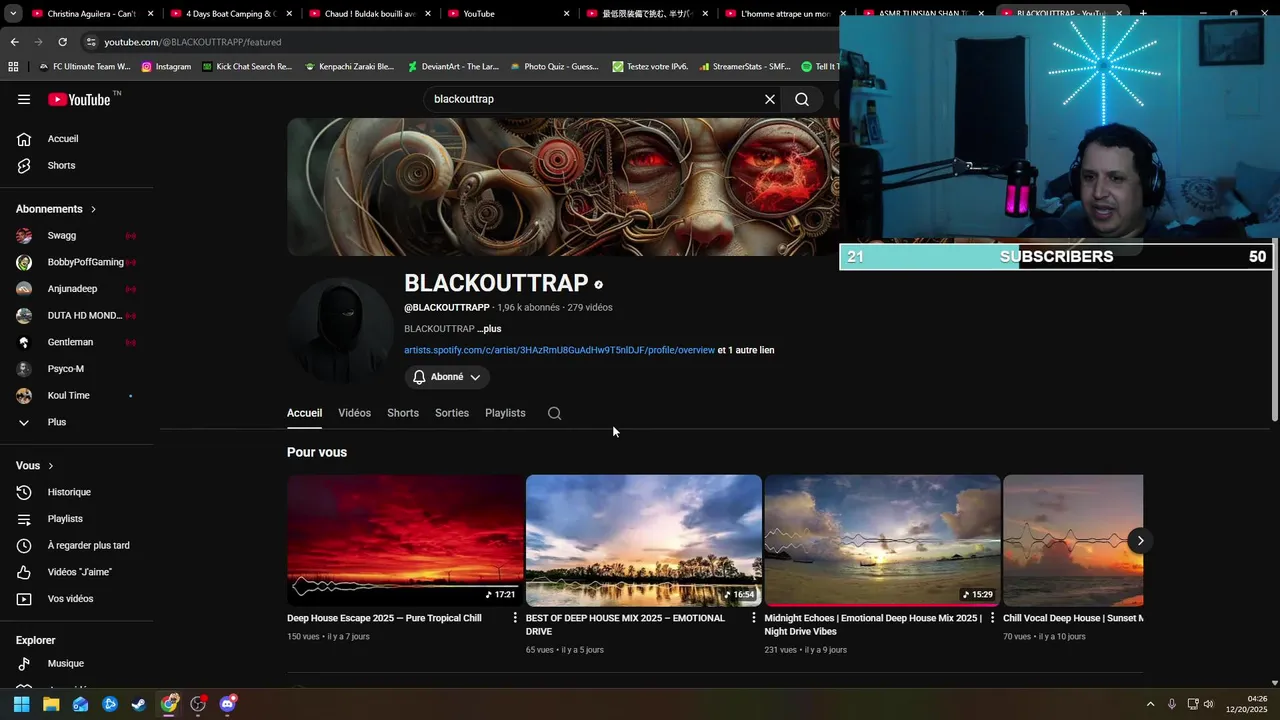The height and width of the screenshot is (720, 1280).
Task: Open the Instagram bookmark
Action: [x=166, y=66]
